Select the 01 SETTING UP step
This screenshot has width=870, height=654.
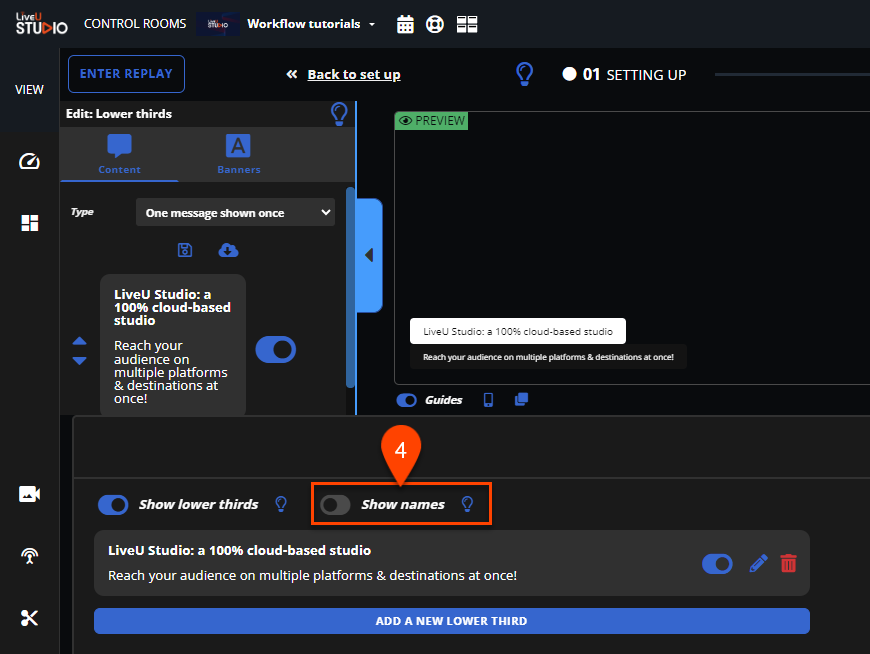pyautogui.click(x=624, y=74)
